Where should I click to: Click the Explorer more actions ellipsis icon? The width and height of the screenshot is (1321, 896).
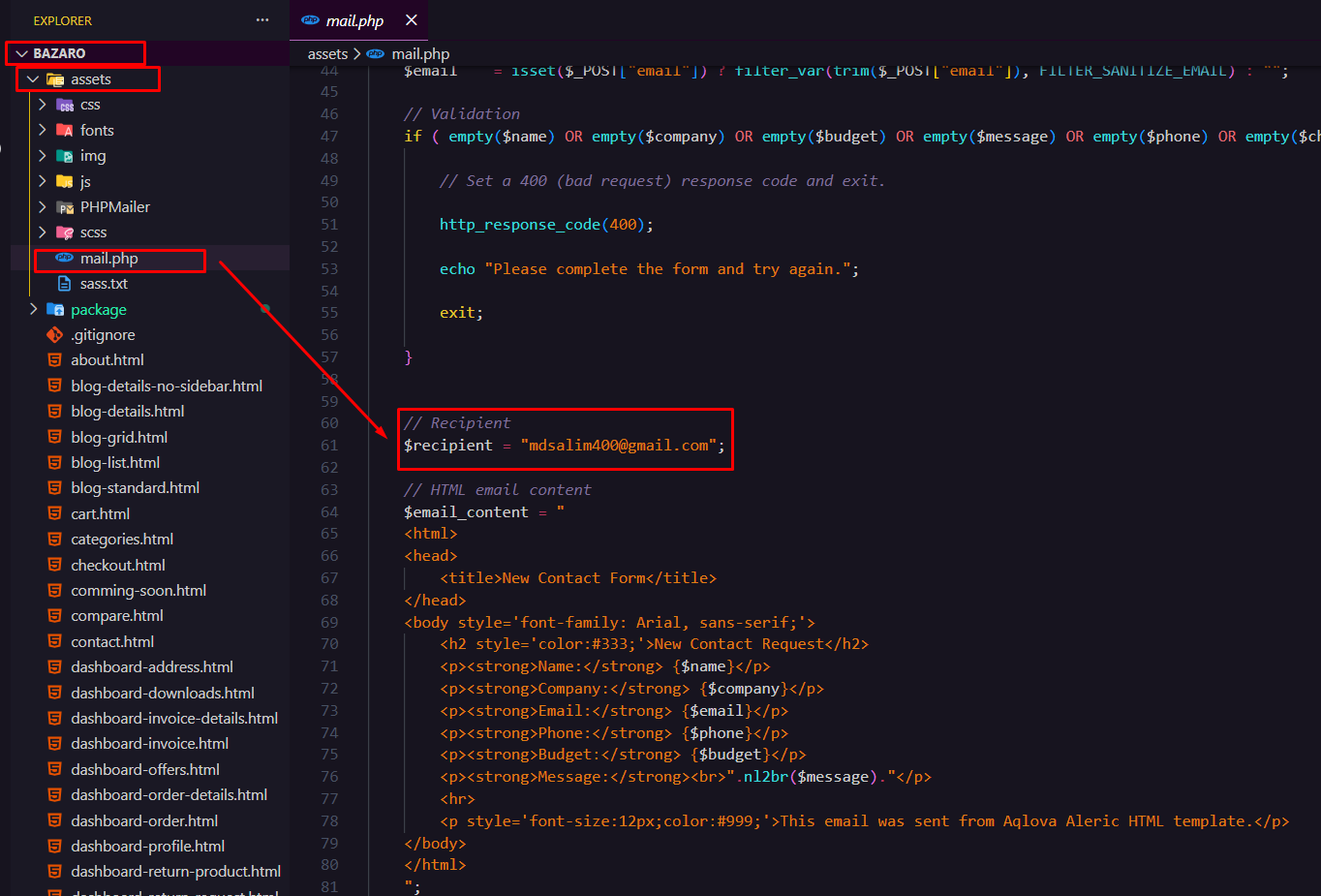click(262, 20)
